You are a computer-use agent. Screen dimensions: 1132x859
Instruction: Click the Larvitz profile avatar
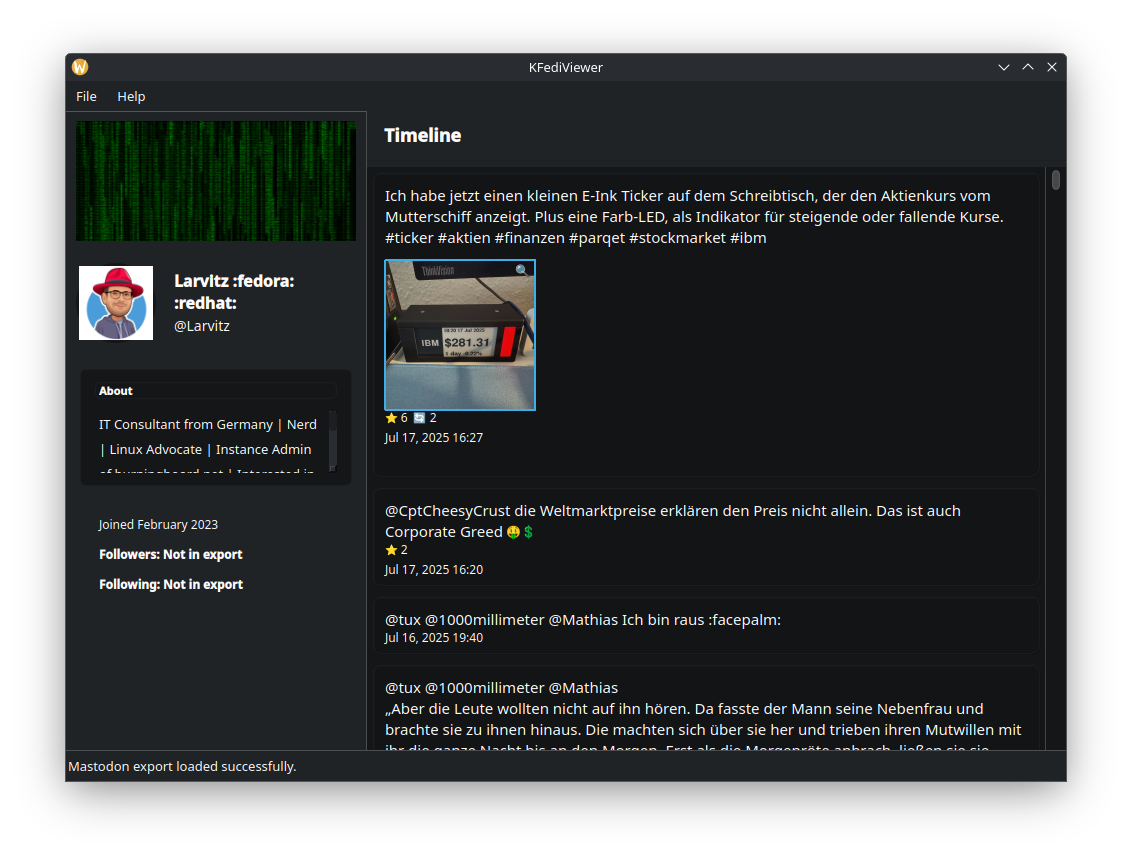point(116,303)
